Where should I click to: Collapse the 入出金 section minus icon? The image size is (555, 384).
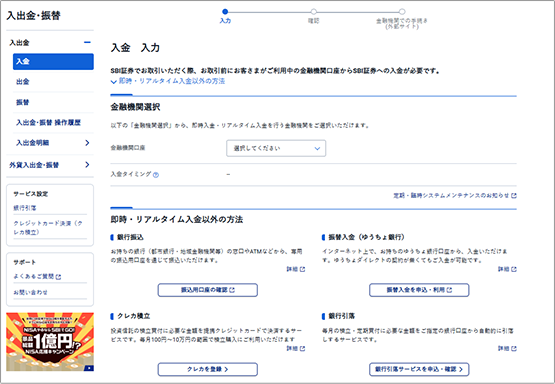click(x=87, y=42)
